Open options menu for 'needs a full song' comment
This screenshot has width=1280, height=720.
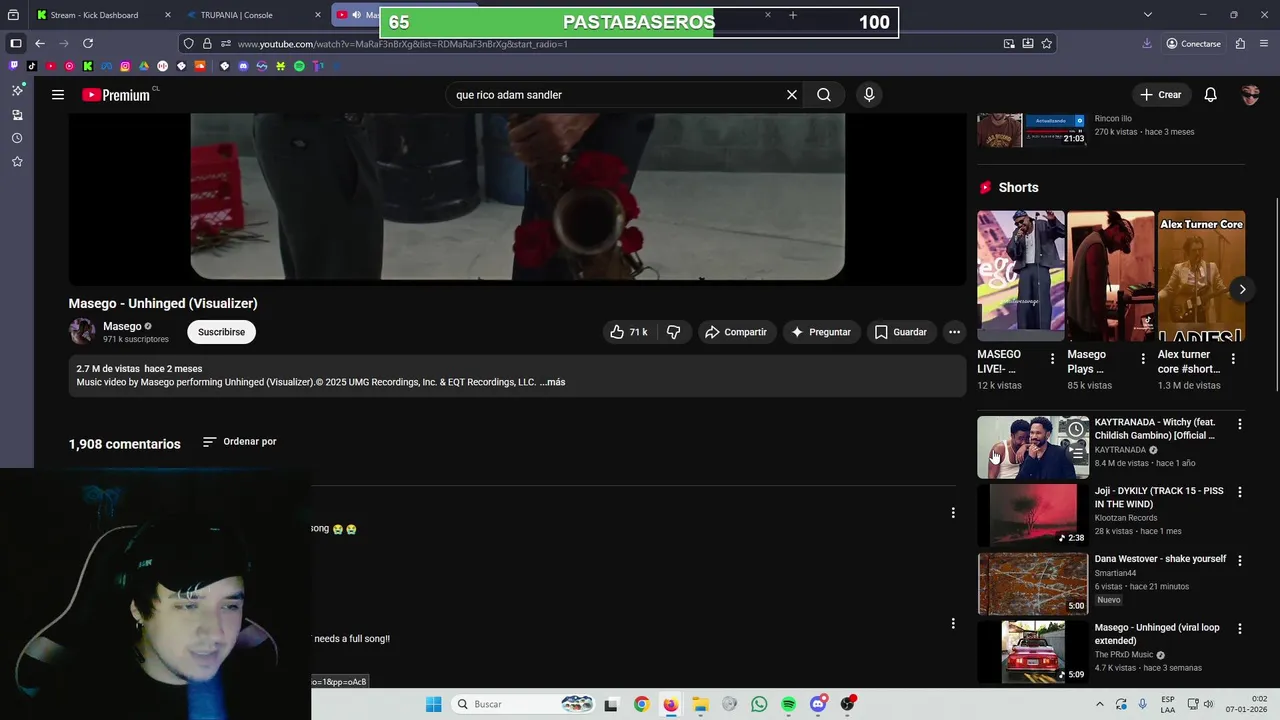pos(952,623)
